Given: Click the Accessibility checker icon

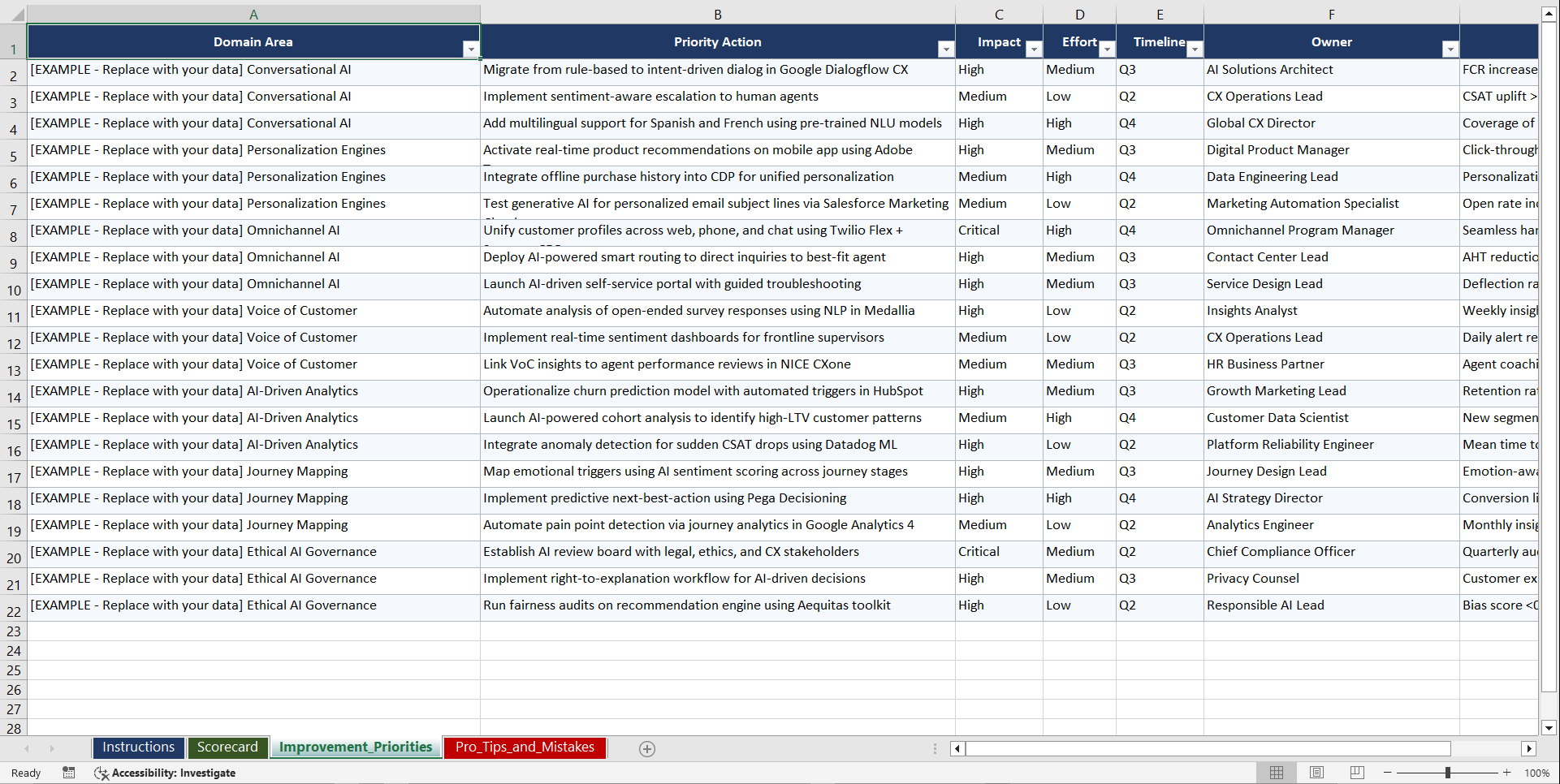Looking at the screenshot, I should click(x=102, y=773).
